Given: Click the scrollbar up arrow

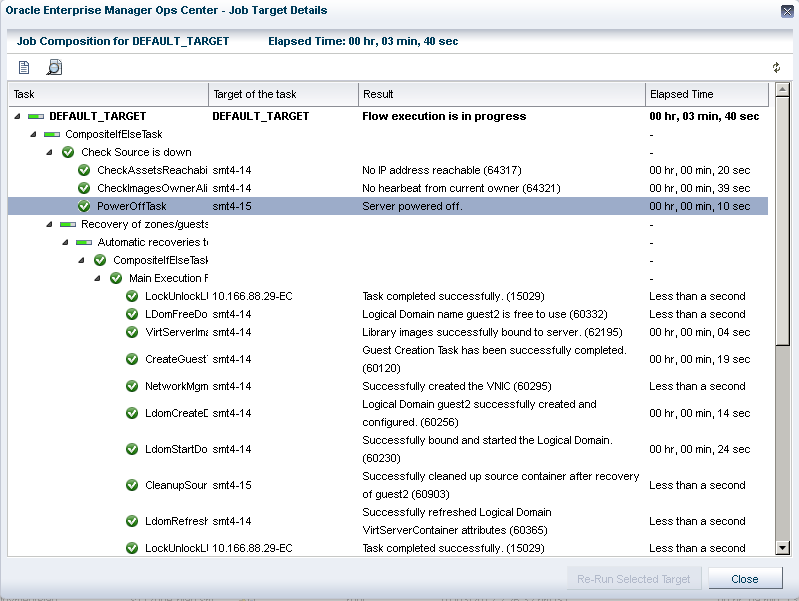Looking at the screenshot, I should [782, 90].
